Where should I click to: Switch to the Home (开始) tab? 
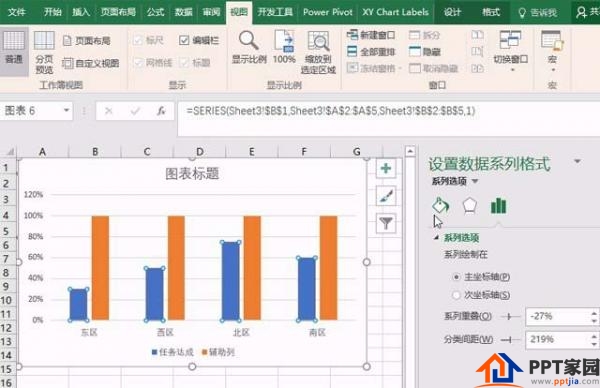(x=52, y=12)
